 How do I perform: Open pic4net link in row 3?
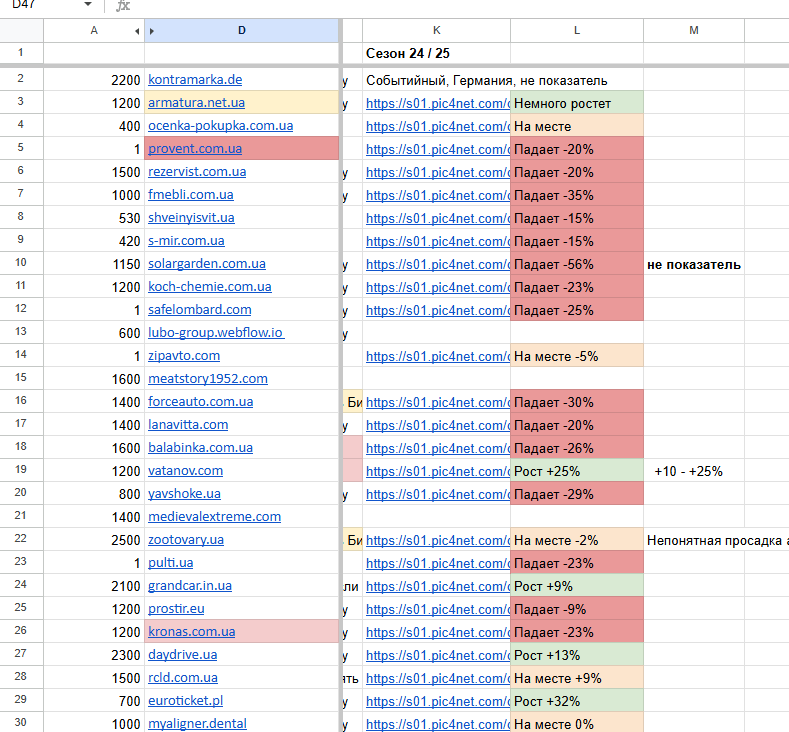[438, 103]
